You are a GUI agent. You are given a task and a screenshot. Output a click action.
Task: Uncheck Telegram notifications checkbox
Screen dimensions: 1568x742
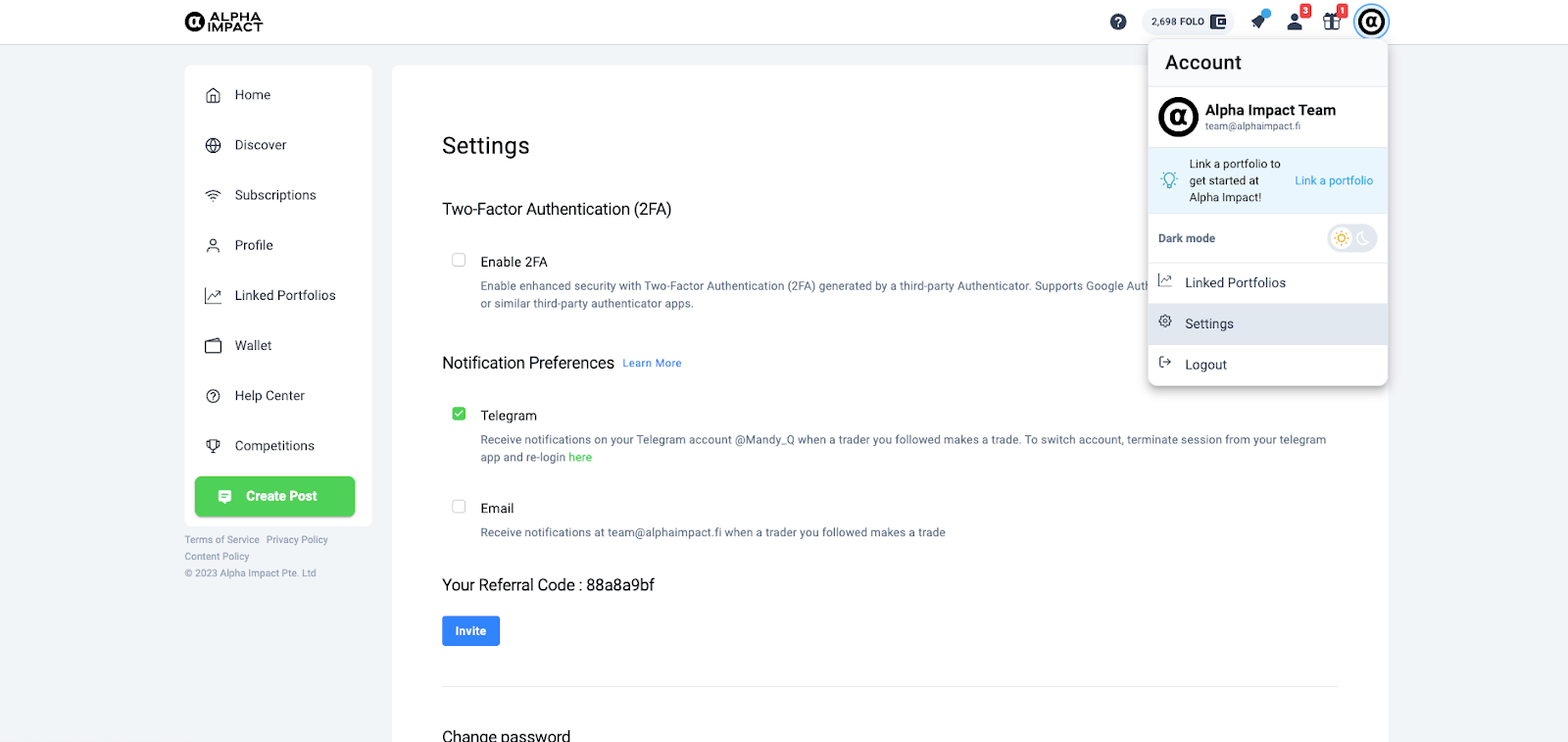459,415
